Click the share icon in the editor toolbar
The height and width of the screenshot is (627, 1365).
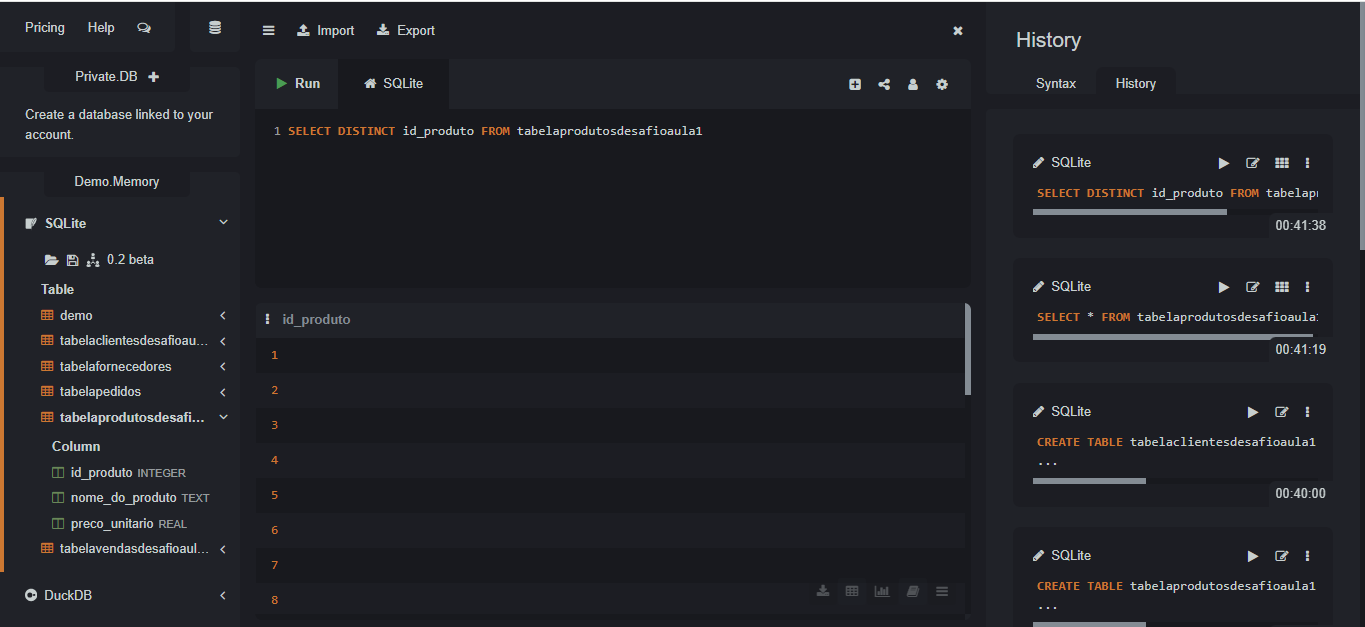click(x=884, y=85)
